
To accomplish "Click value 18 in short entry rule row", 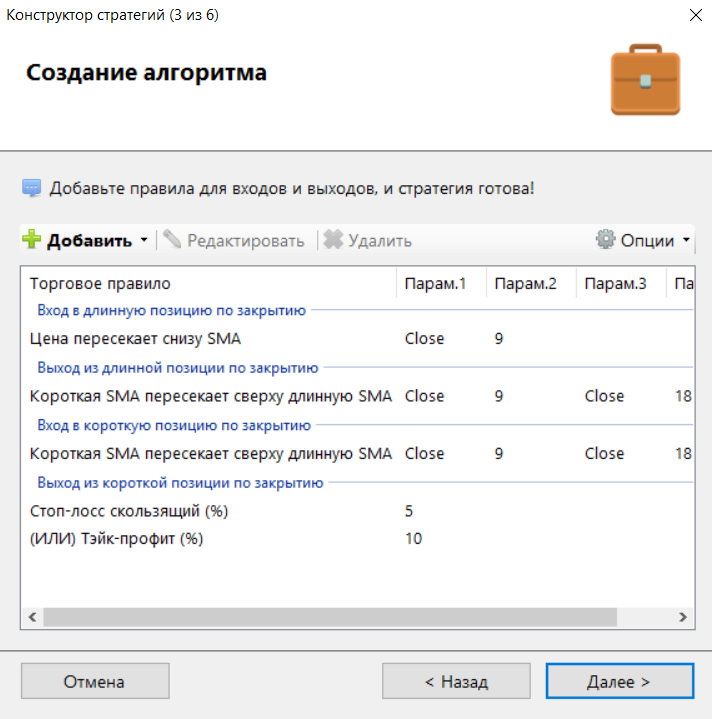I will [x=683, y=454].
